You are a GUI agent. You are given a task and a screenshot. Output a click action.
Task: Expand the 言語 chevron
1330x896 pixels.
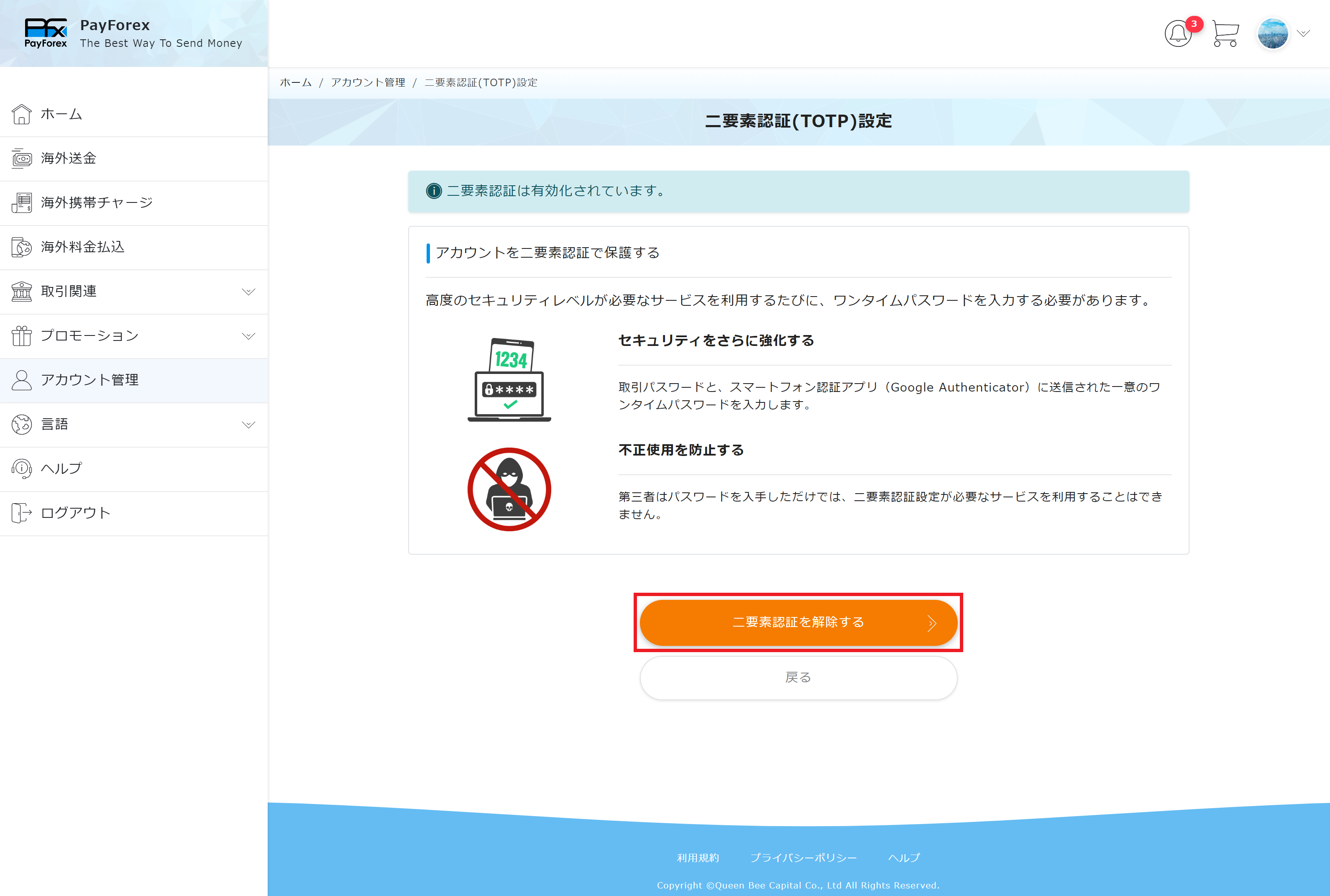click(x=248, y=425)
